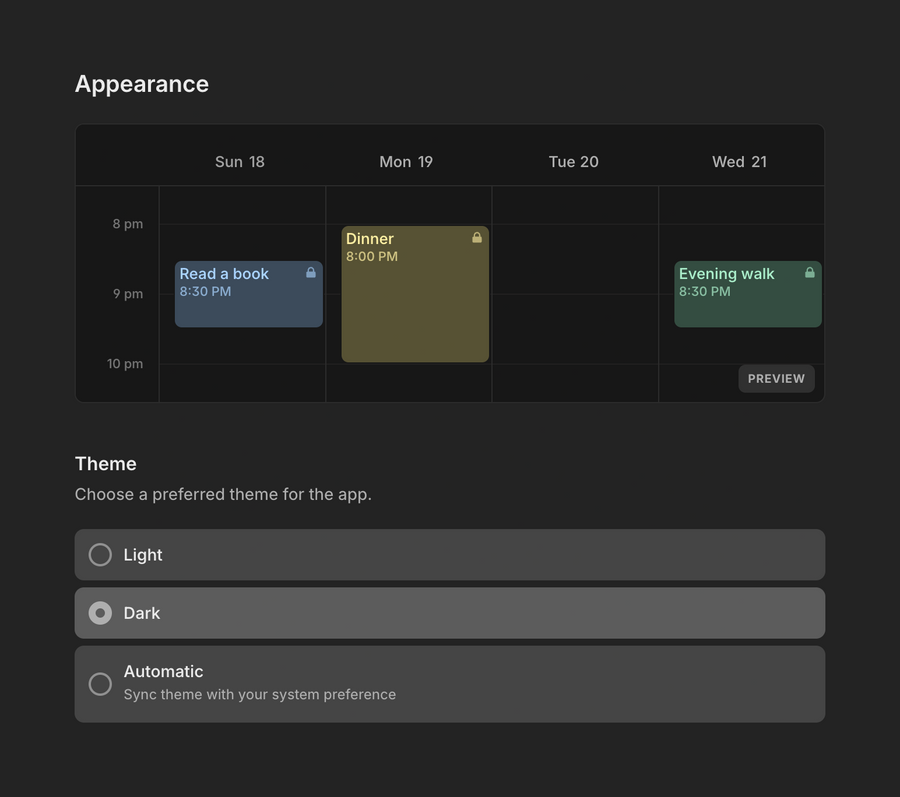
Task: Click the Mon 19 column header
Action: point(406,161)
